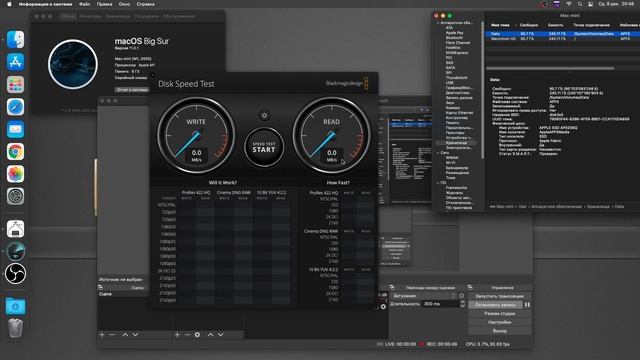
Task: Launch Google Chrome from the Dock
Action: pos(16,152)
